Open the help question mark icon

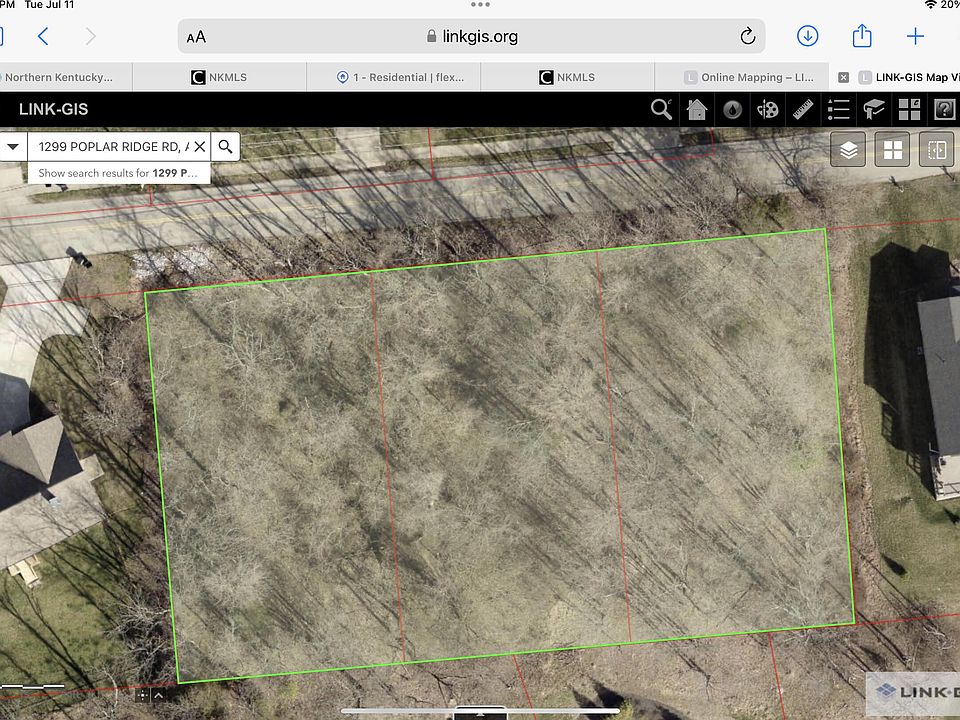944,109
